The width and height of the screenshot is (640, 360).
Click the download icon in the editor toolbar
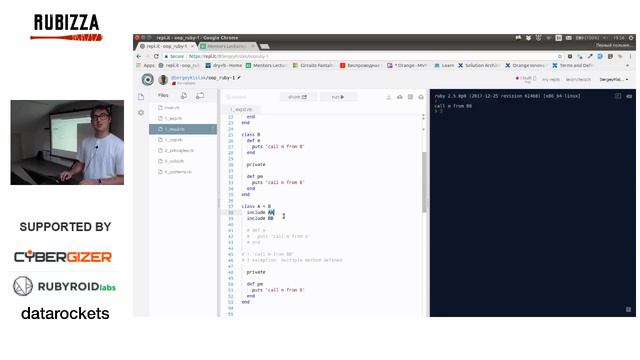coord(389,97)
